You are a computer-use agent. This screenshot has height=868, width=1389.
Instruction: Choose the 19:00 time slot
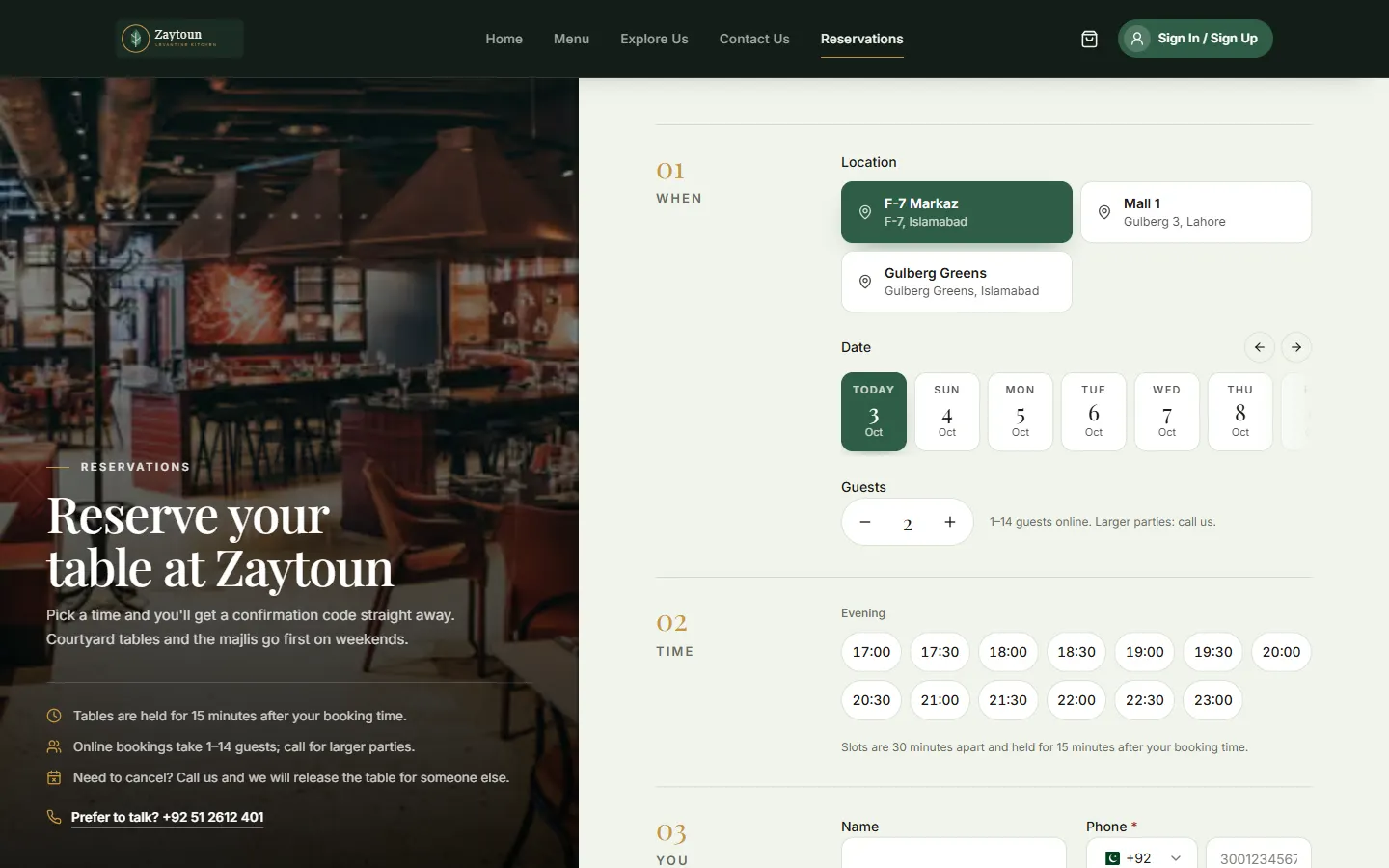point(1145,652)
